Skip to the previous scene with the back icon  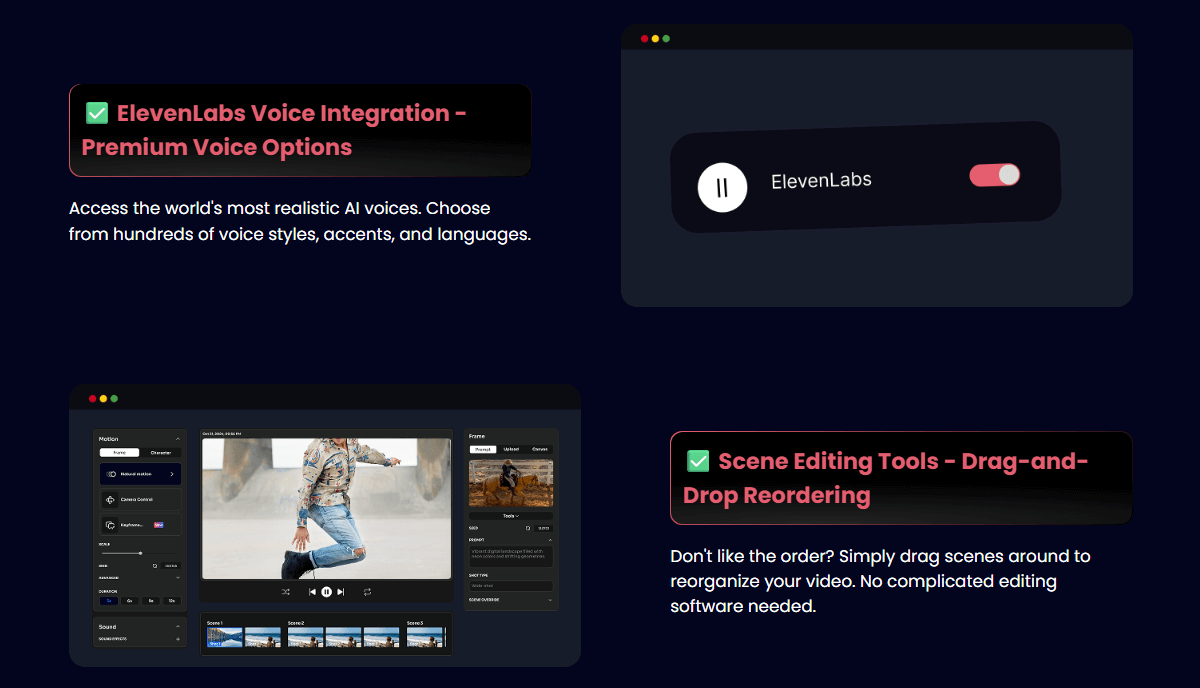312,592
